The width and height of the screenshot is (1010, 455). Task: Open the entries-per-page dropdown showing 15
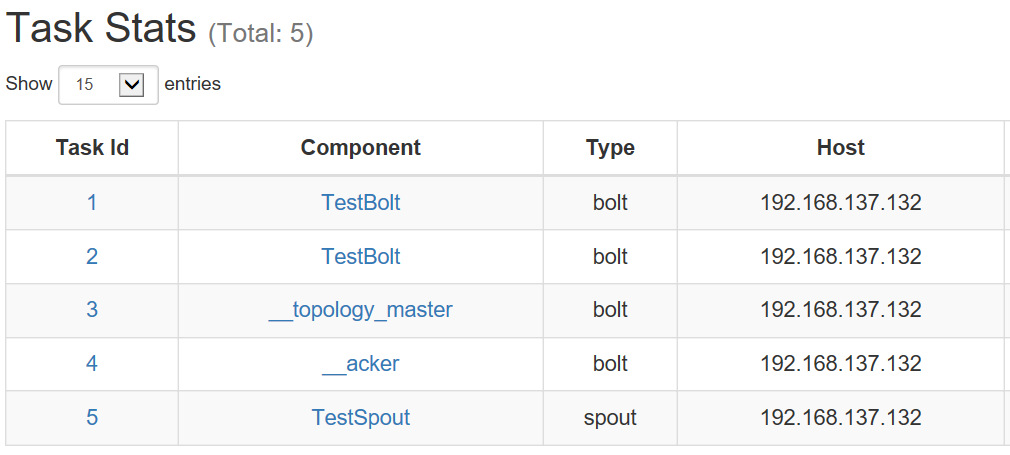(x=107, y=85)
